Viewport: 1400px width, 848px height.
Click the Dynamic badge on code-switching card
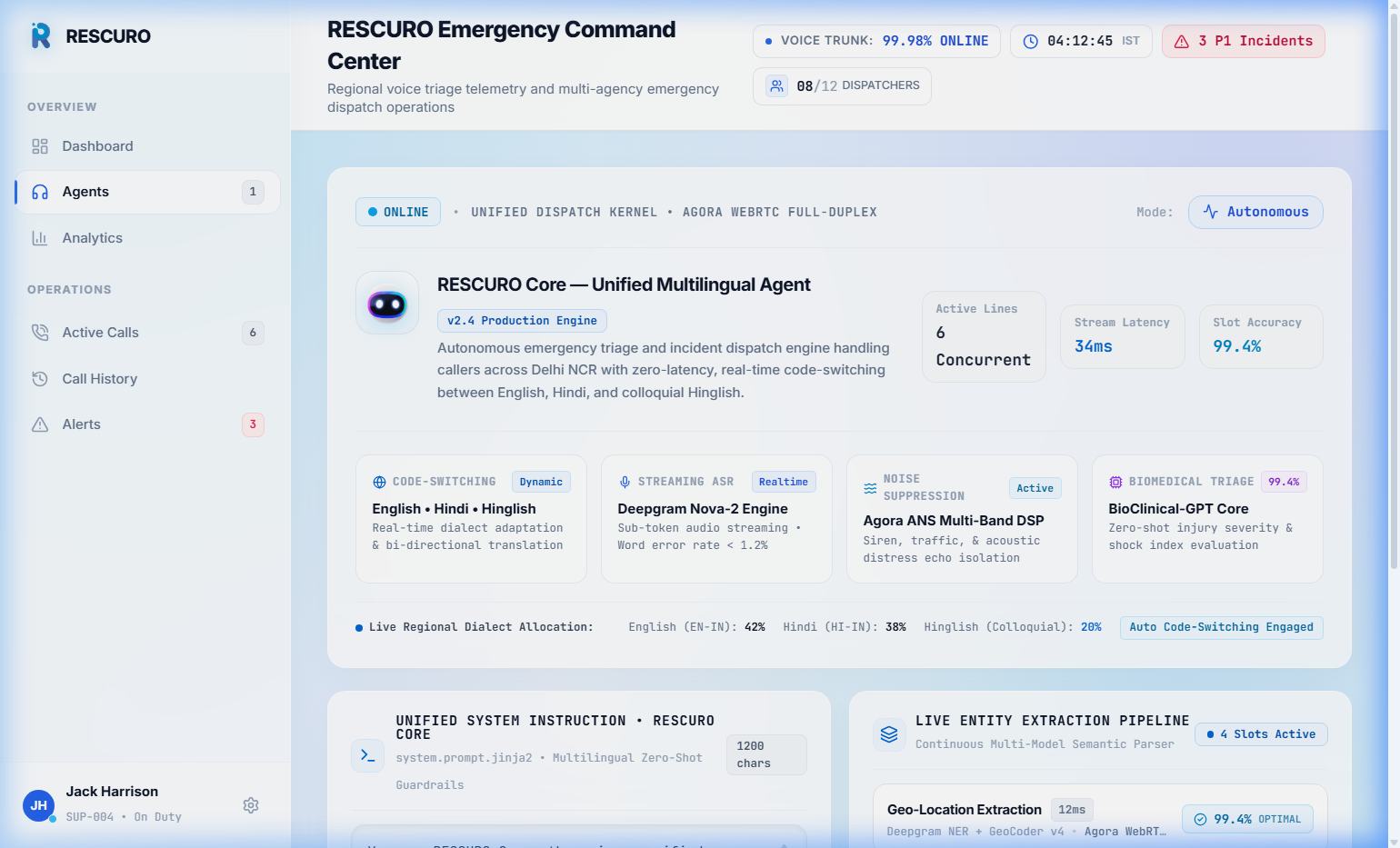541,482
